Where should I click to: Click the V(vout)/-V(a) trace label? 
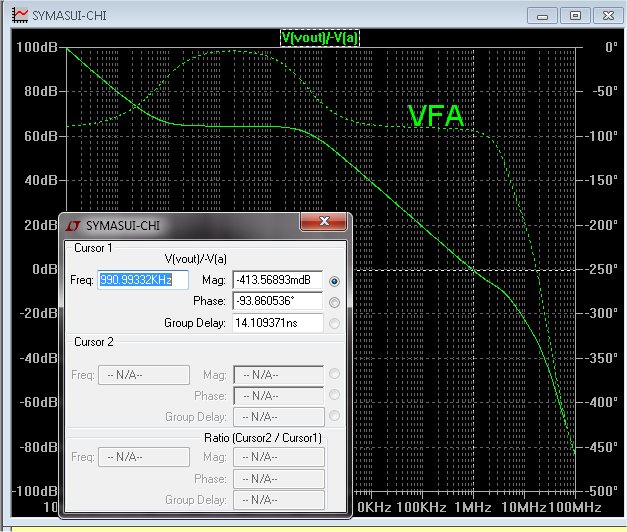click(319, 38)
